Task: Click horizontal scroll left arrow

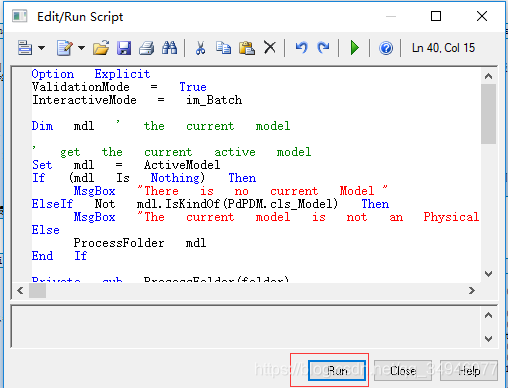Action: (20, 291)
